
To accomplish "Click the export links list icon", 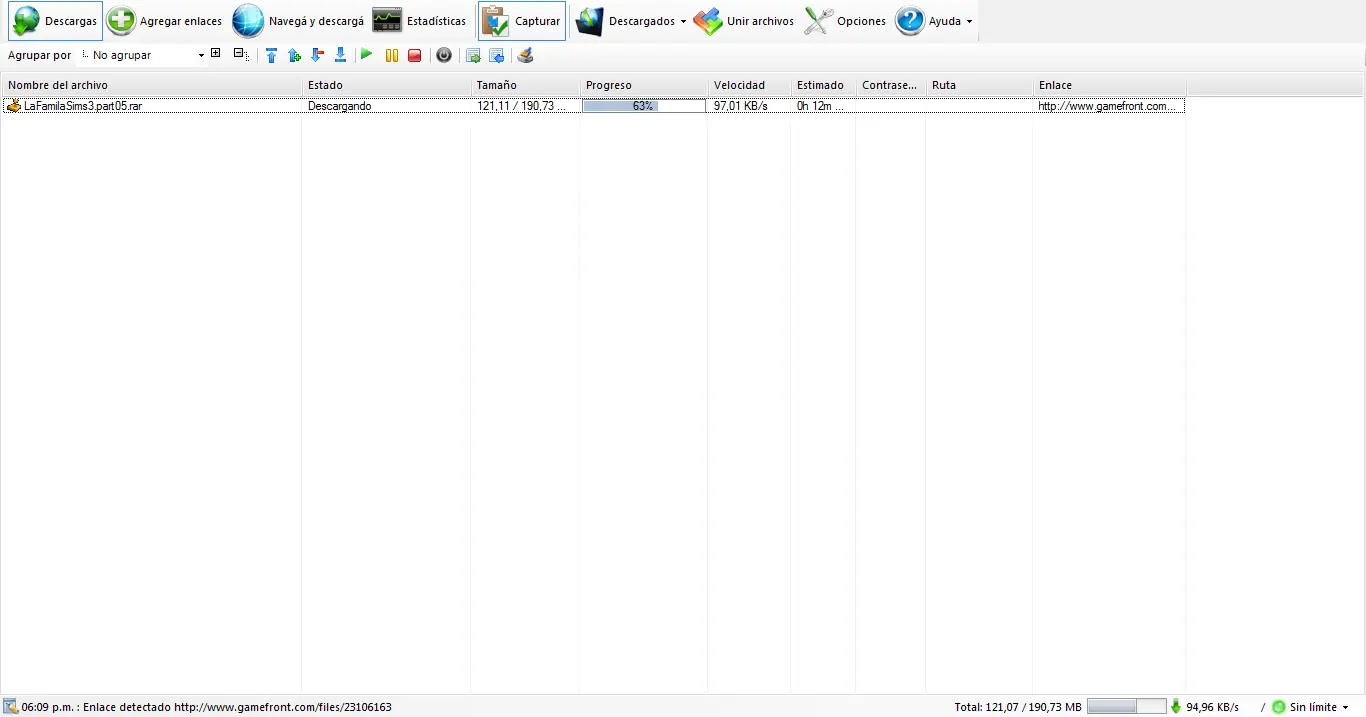I will tap(474, 55).
